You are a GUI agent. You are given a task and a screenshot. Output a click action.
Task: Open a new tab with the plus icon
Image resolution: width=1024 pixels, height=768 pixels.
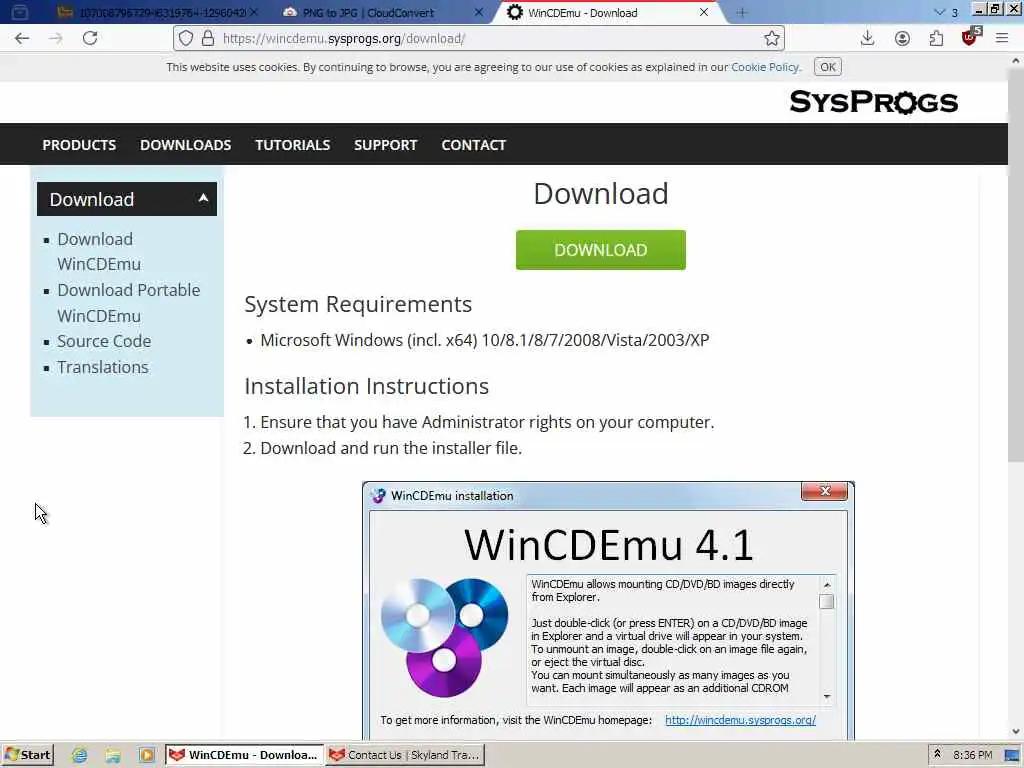coord(742,12)
